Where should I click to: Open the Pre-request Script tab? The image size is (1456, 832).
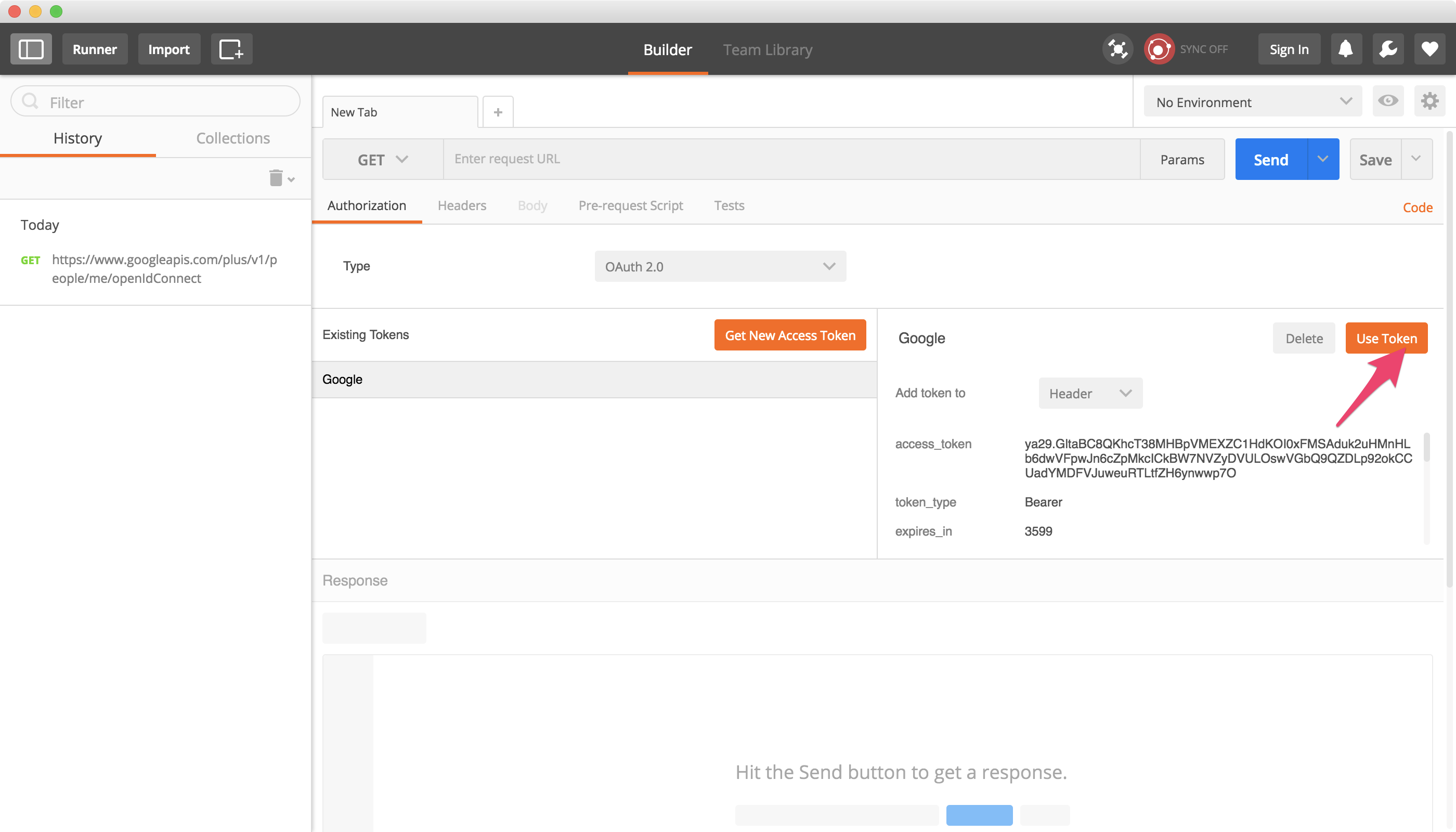pyautogui.click(x=630, y=205)
